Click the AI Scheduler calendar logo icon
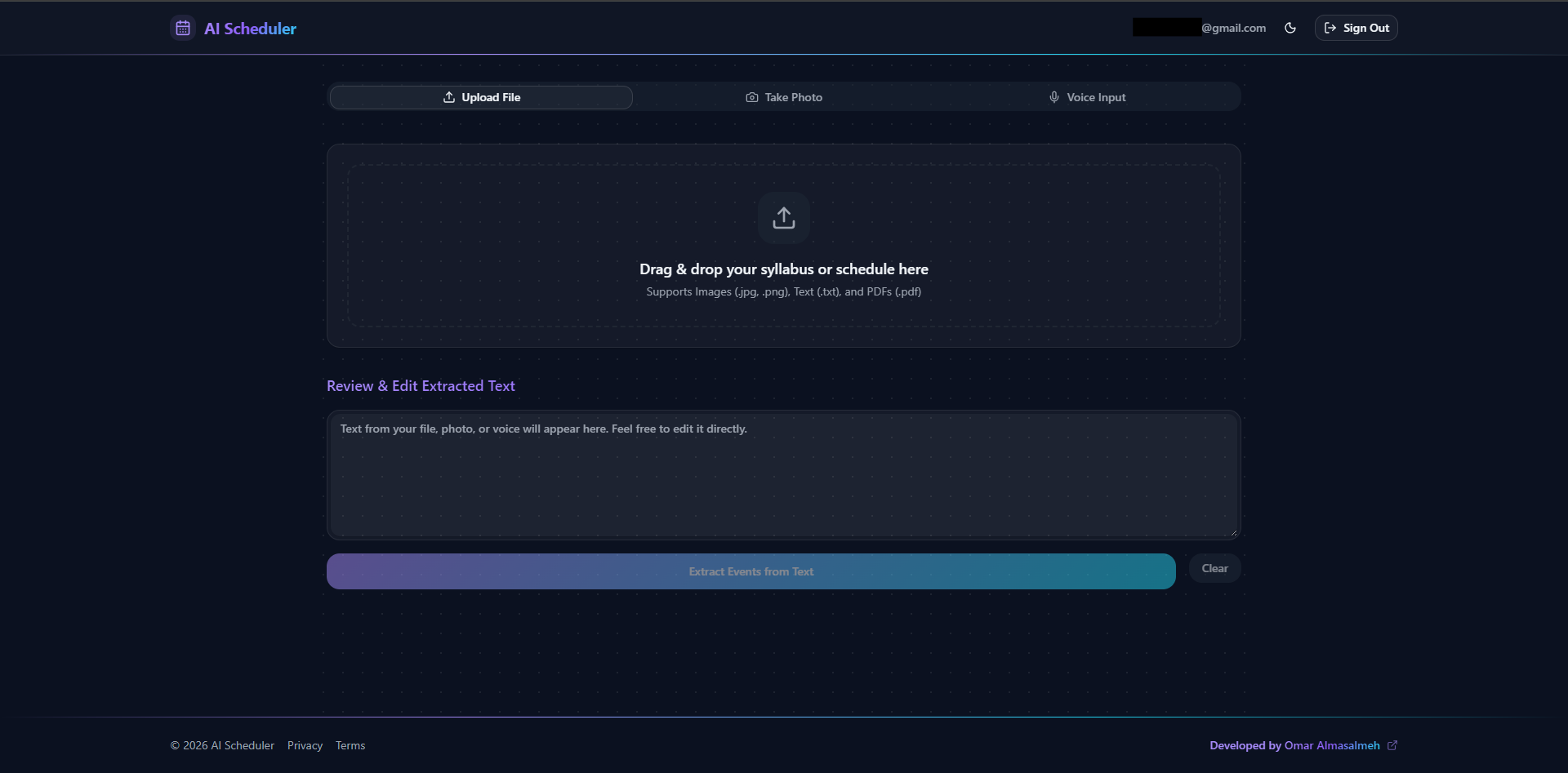Screen dimensions: 1568x773 coord(183,29)
